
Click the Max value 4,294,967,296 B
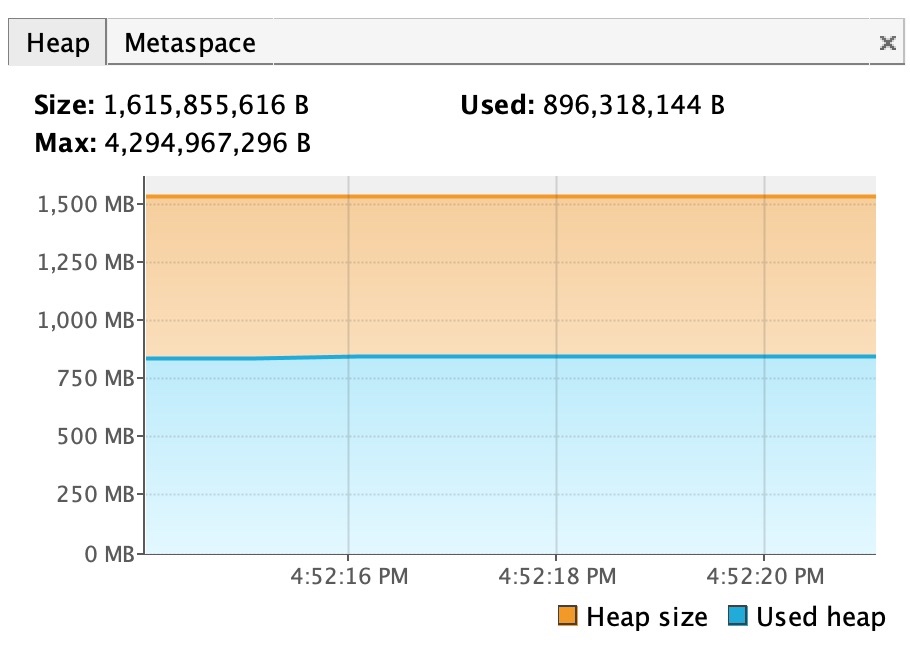point(204,143)
